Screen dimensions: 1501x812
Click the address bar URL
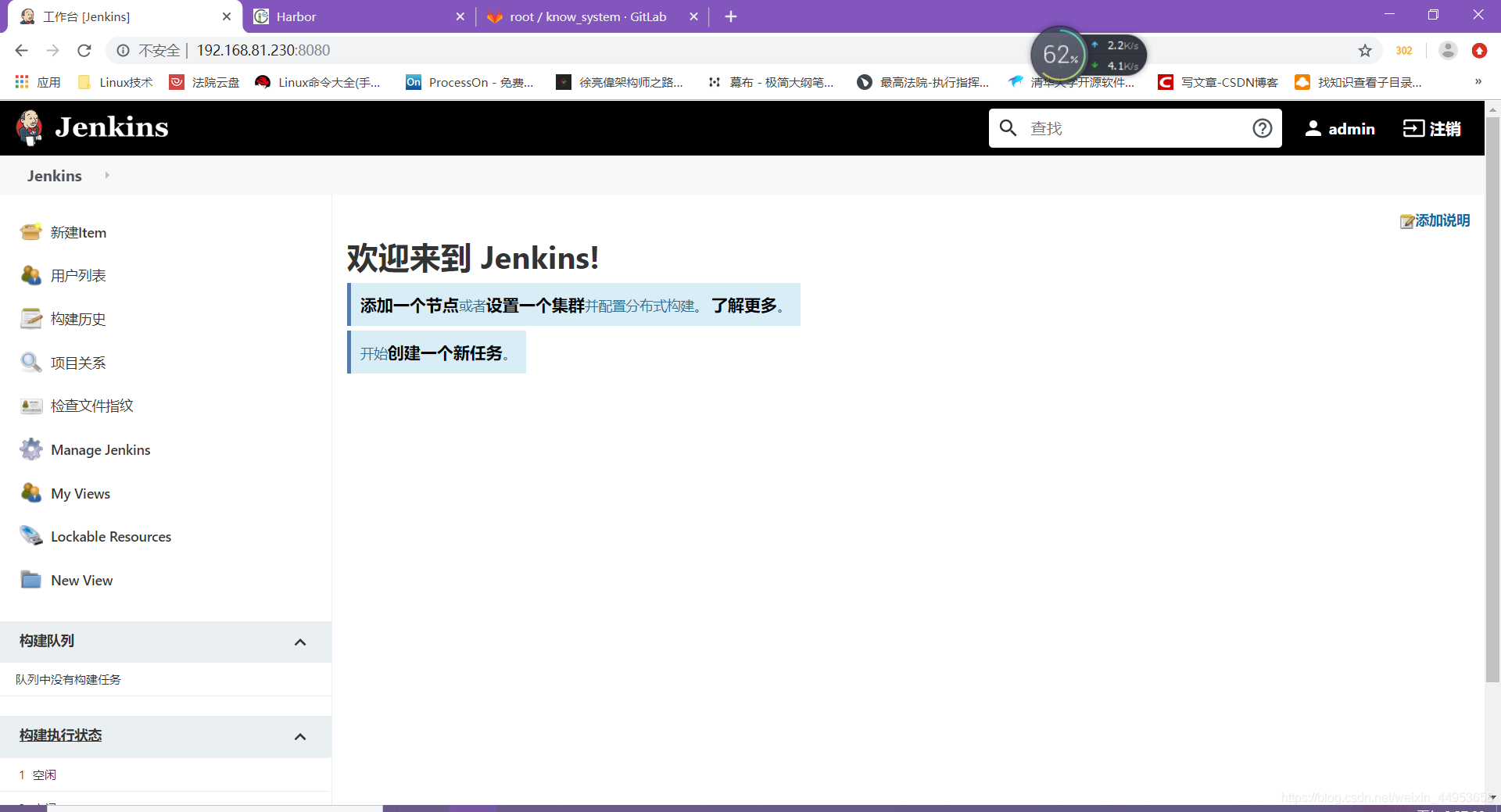click(263, 50)
